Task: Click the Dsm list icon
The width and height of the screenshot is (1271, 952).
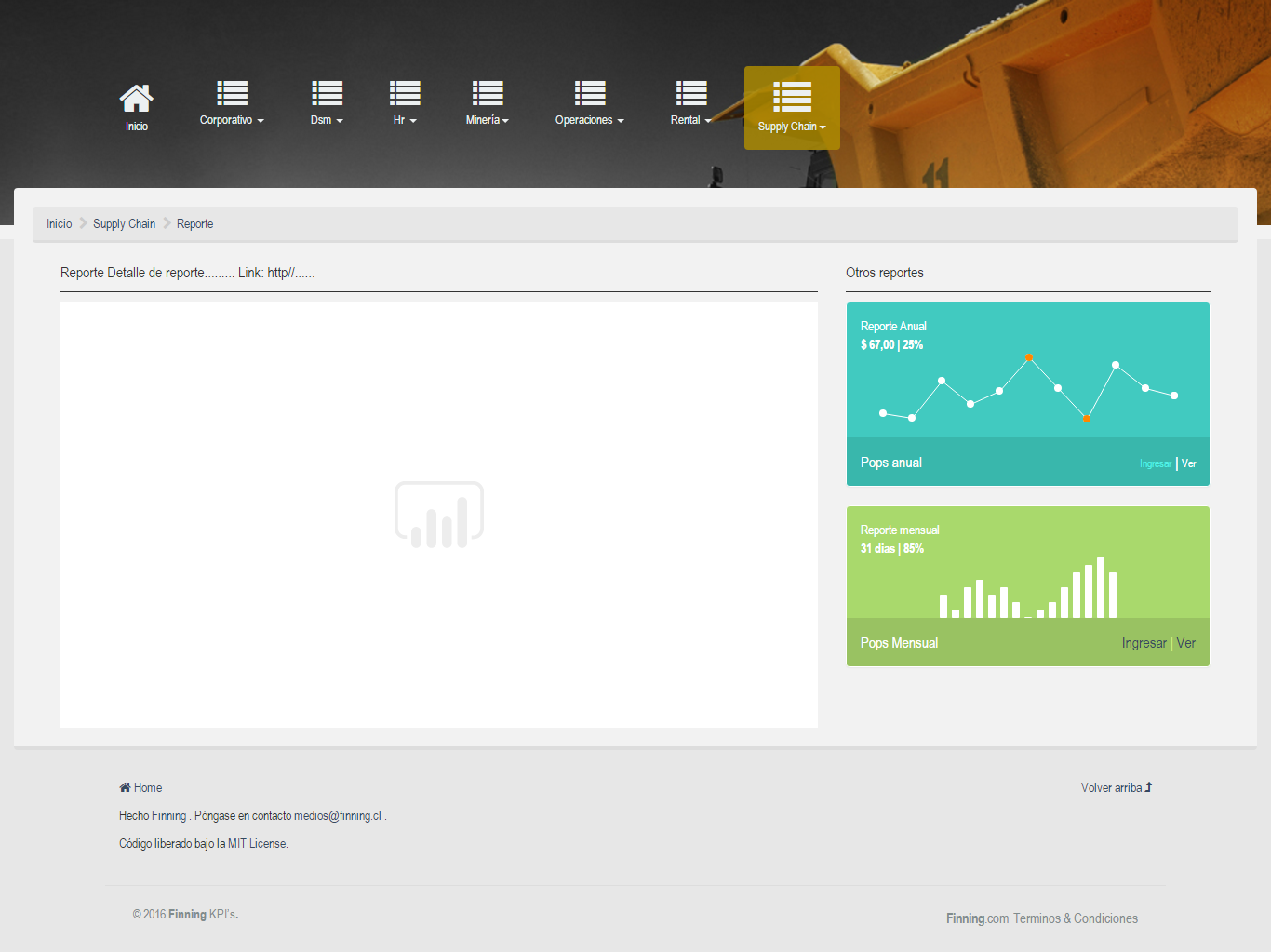Action: [327, 93]
